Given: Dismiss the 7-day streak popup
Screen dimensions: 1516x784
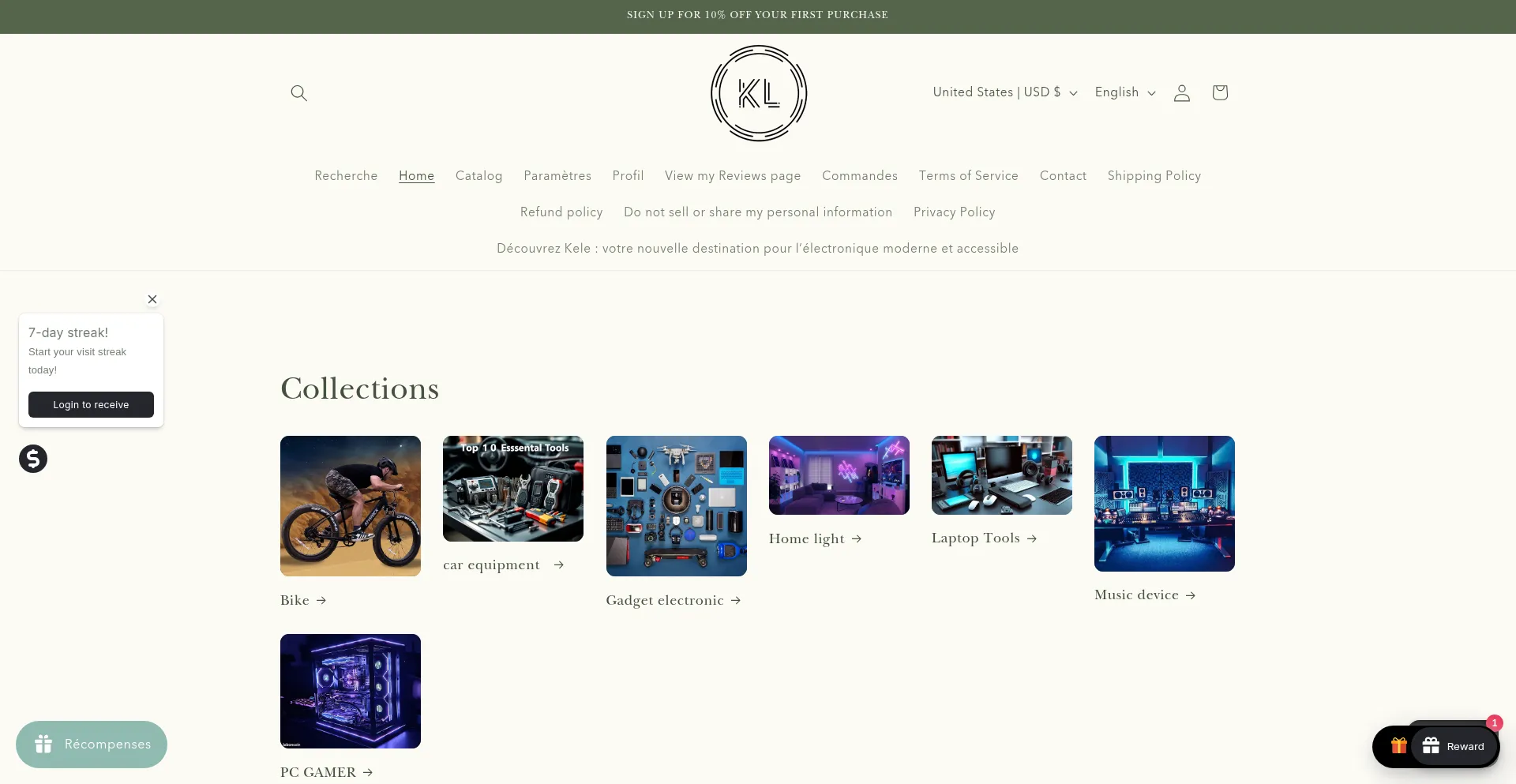Looking at the screenshot, I should (152, 299).
